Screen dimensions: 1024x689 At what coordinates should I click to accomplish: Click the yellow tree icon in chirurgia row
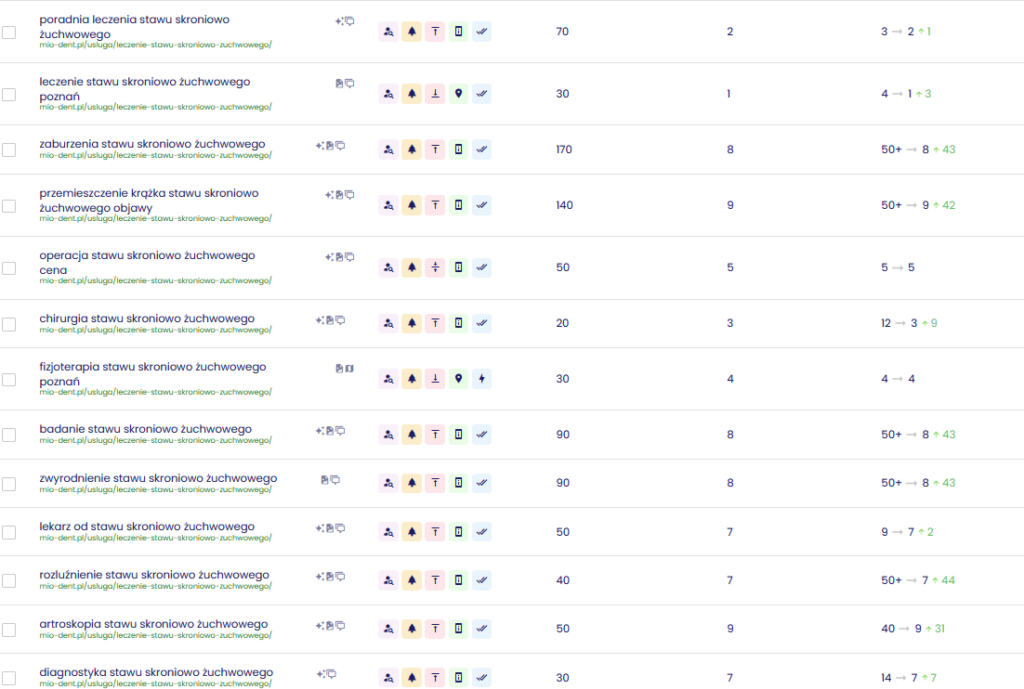coord(411,323)
